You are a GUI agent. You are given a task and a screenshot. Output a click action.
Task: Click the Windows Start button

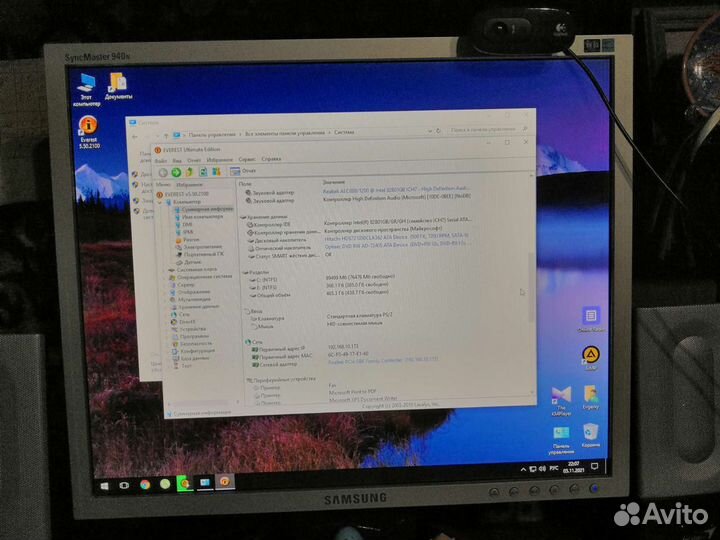point(105,485)
